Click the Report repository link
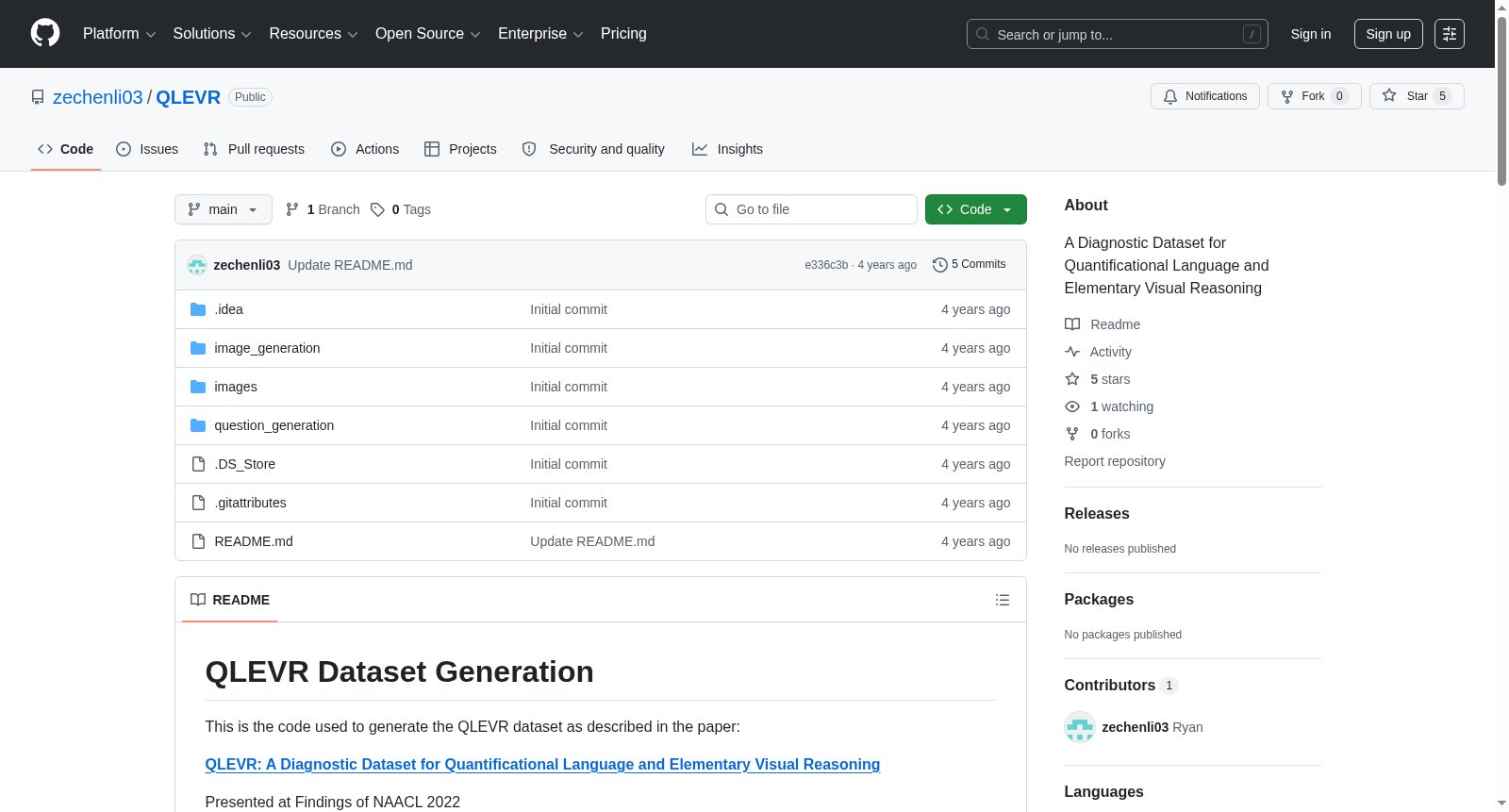The height and width of the screenshot is (812, 1509). pyautogui.click(x=1115, y=461)
